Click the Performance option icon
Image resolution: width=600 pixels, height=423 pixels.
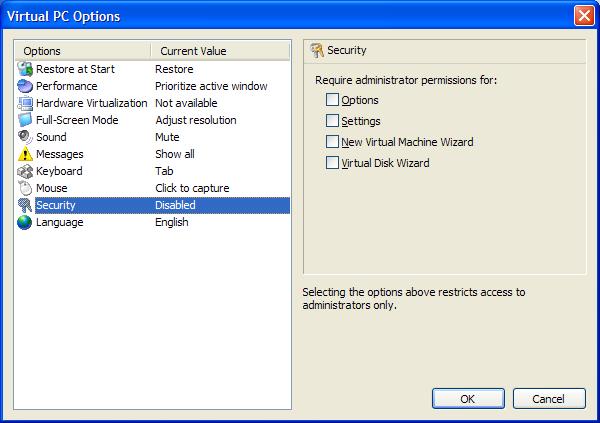[25, 86]
